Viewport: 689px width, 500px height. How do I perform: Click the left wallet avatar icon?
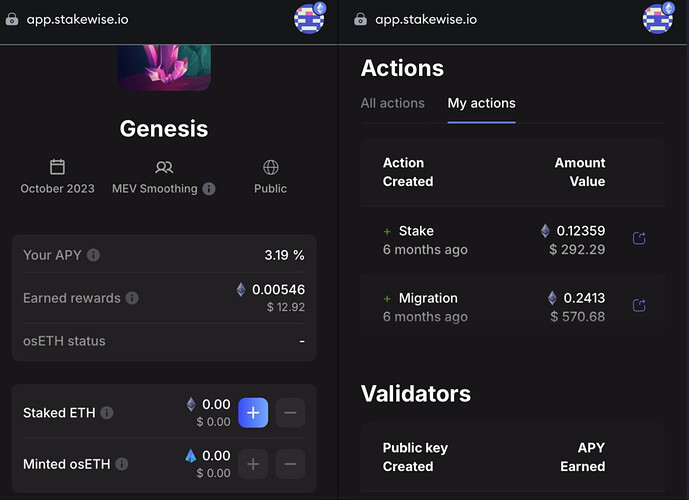coord(309,18)
